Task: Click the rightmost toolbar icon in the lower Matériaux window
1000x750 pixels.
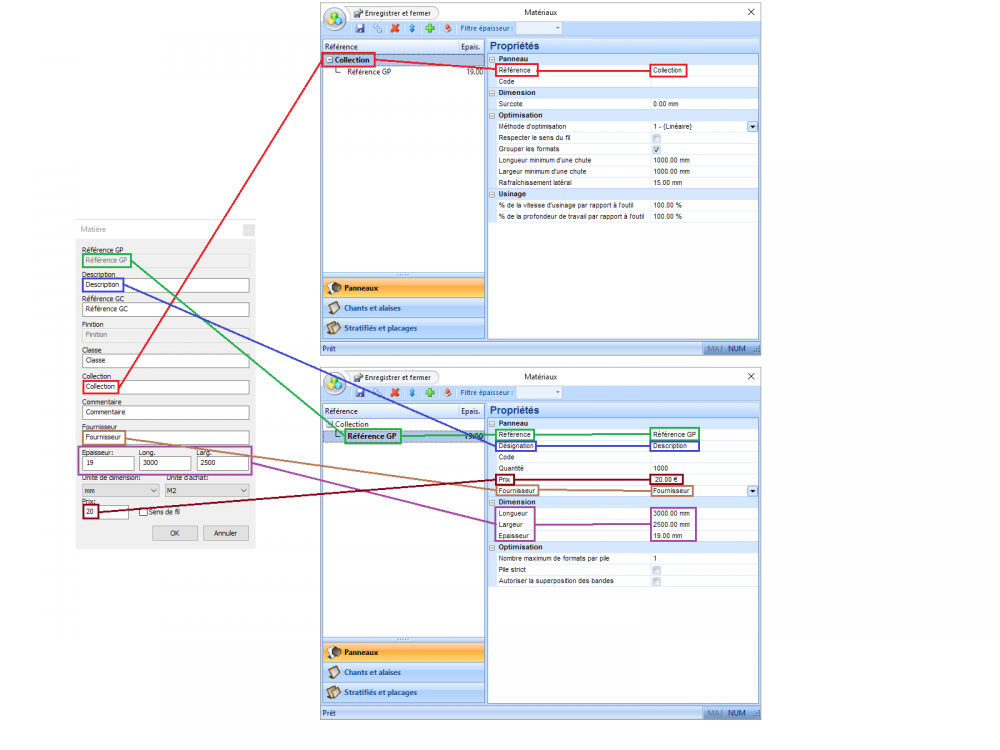Action: (x=447, y=392)
